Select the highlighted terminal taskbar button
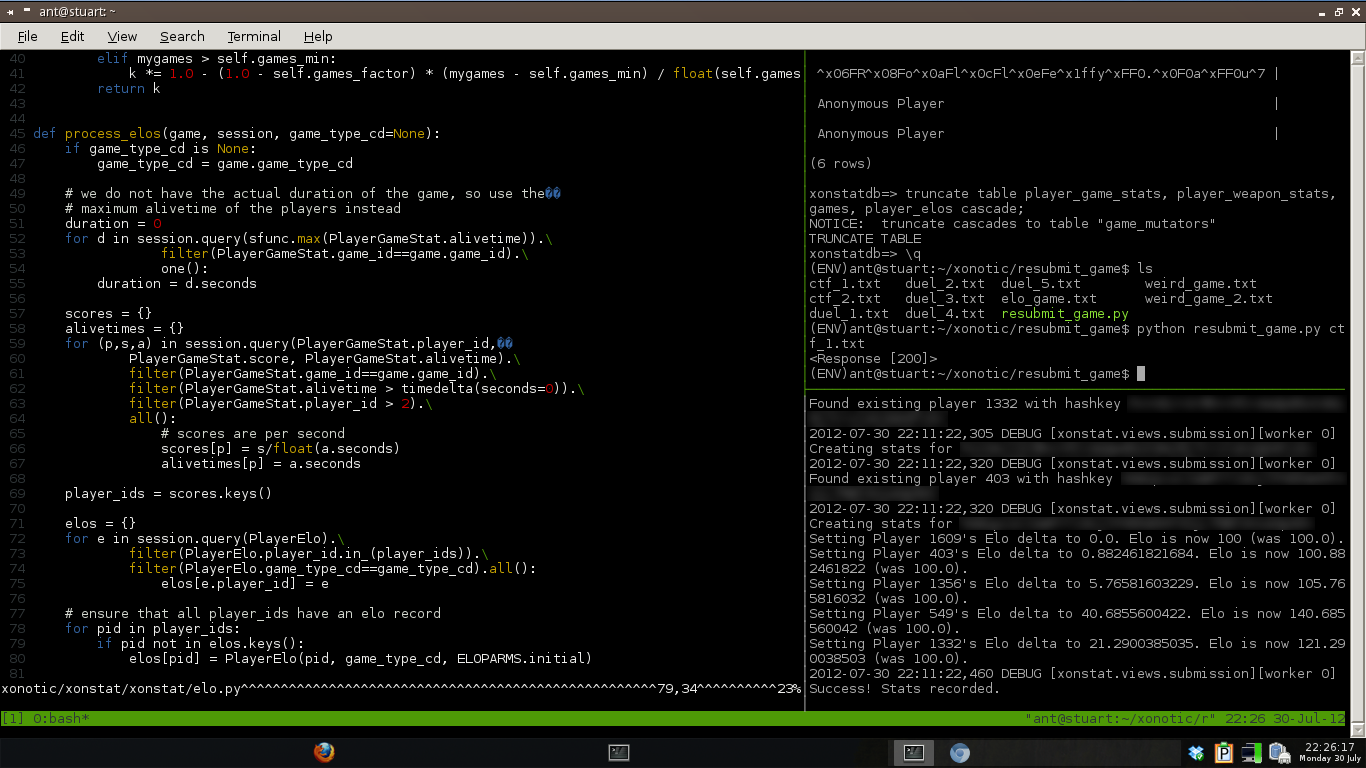The image size is (1366, 768). (x=913, y=753)
